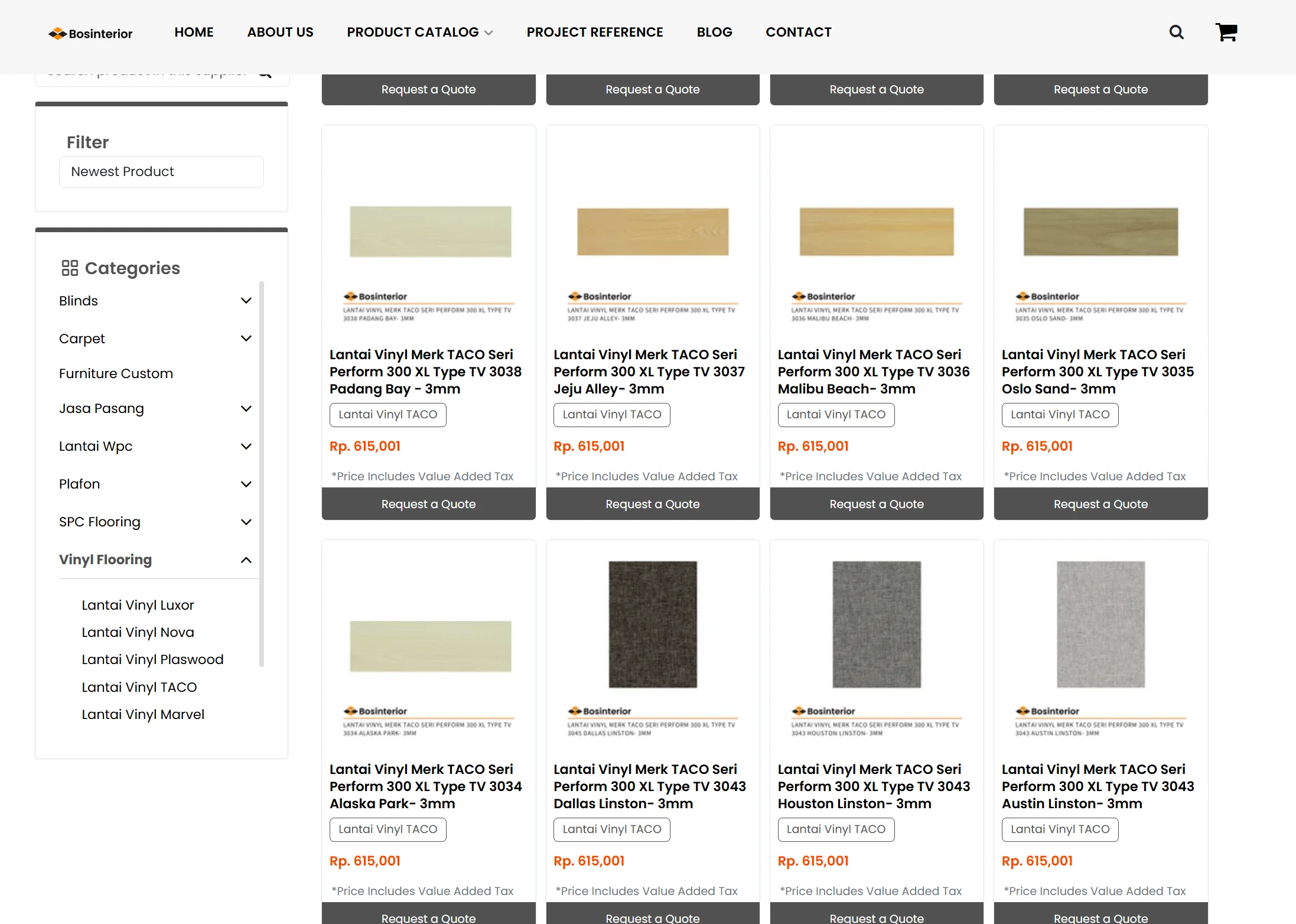Open the Lantai Vinyl Nova subcategory
This screenshot has width=1296, height=924.
coord(138,632)
